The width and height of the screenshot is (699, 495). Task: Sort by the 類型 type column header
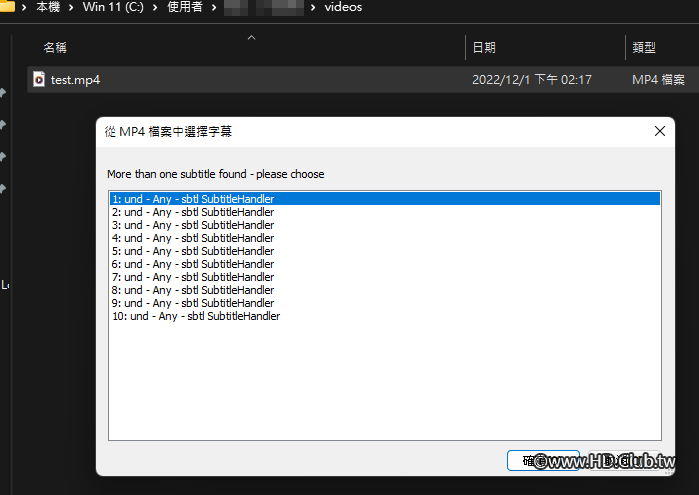[644, 47]
